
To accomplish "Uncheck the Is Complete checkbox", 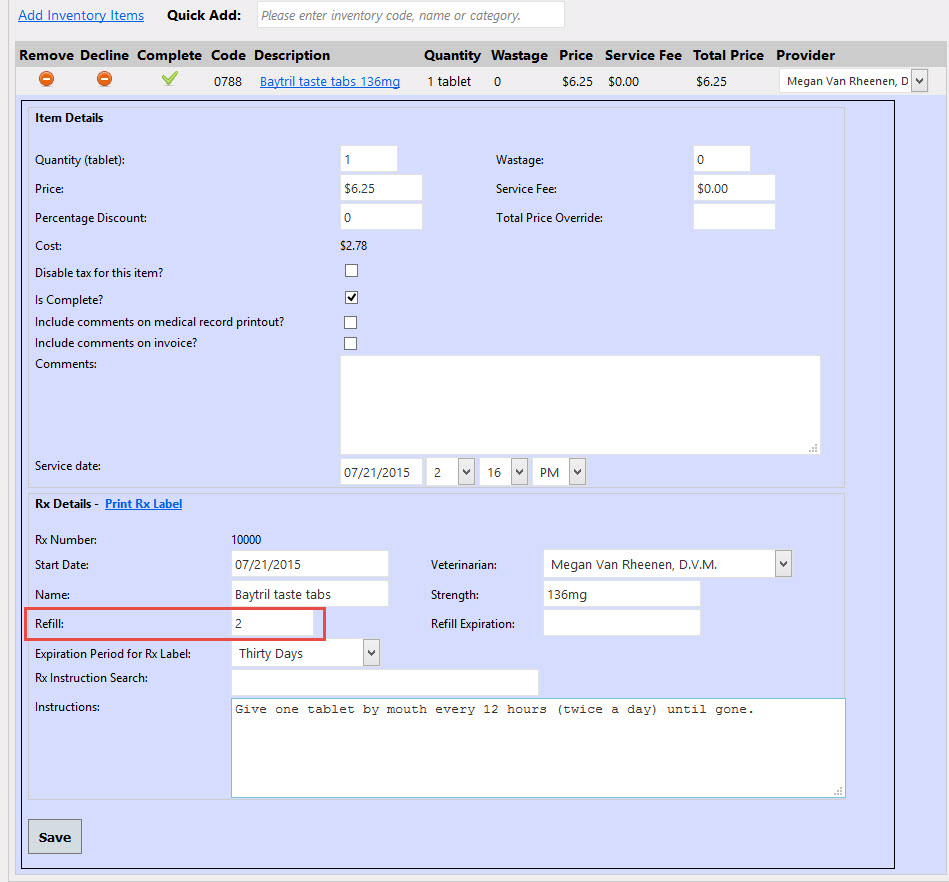I will tap(351, 297).
